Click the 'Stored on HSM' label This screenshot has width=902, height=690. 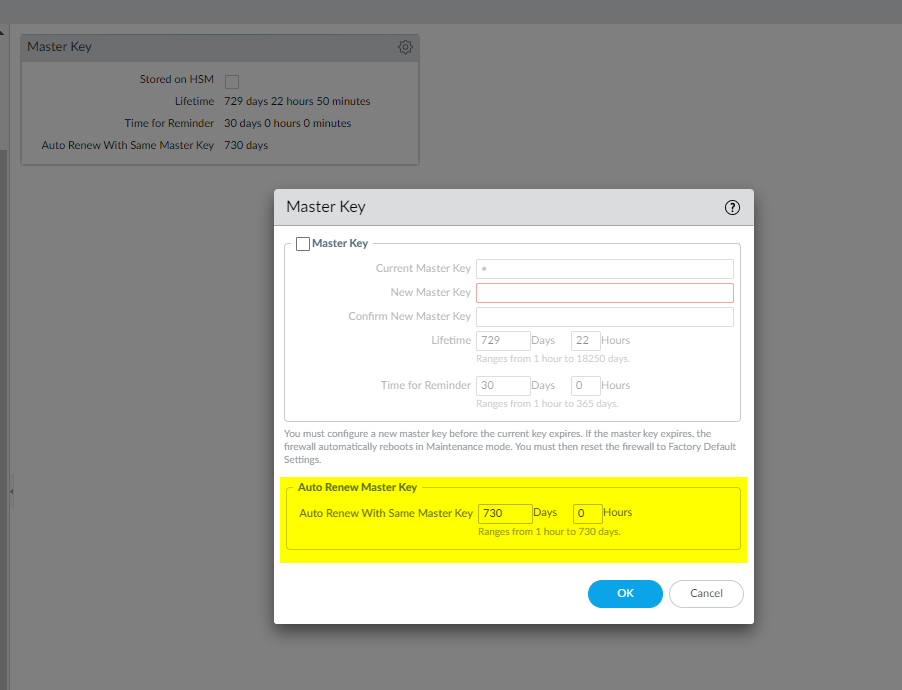[177, 79]
